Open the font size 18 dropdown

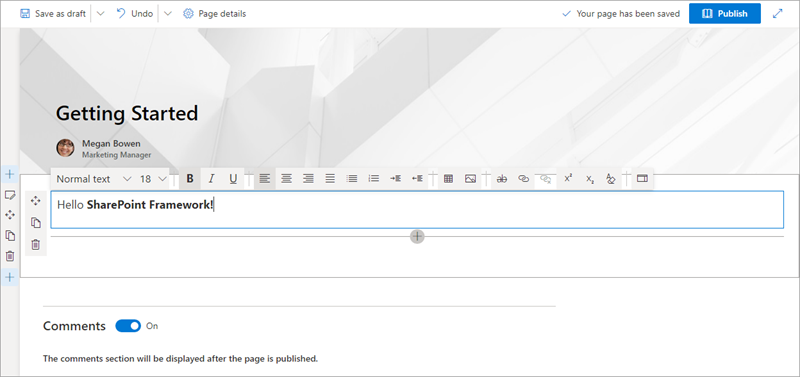(x=153, y=179)
